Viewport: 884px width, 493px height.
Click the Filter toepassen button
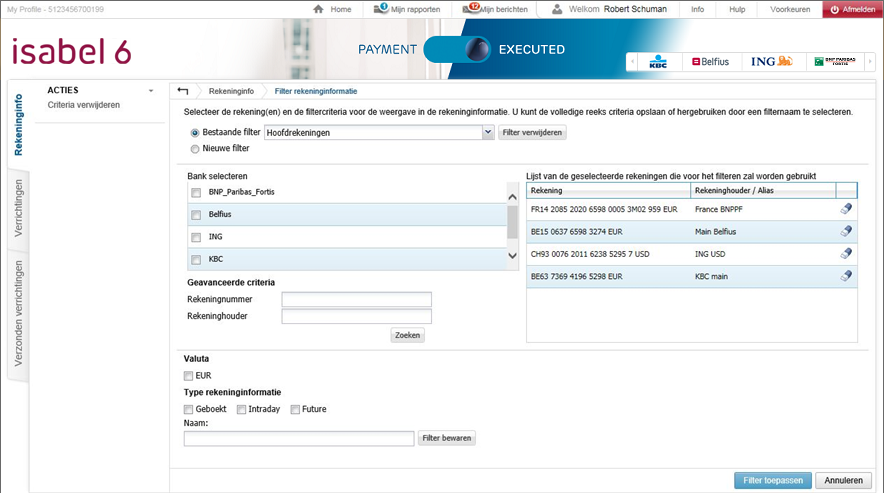(x=773, y=480)
